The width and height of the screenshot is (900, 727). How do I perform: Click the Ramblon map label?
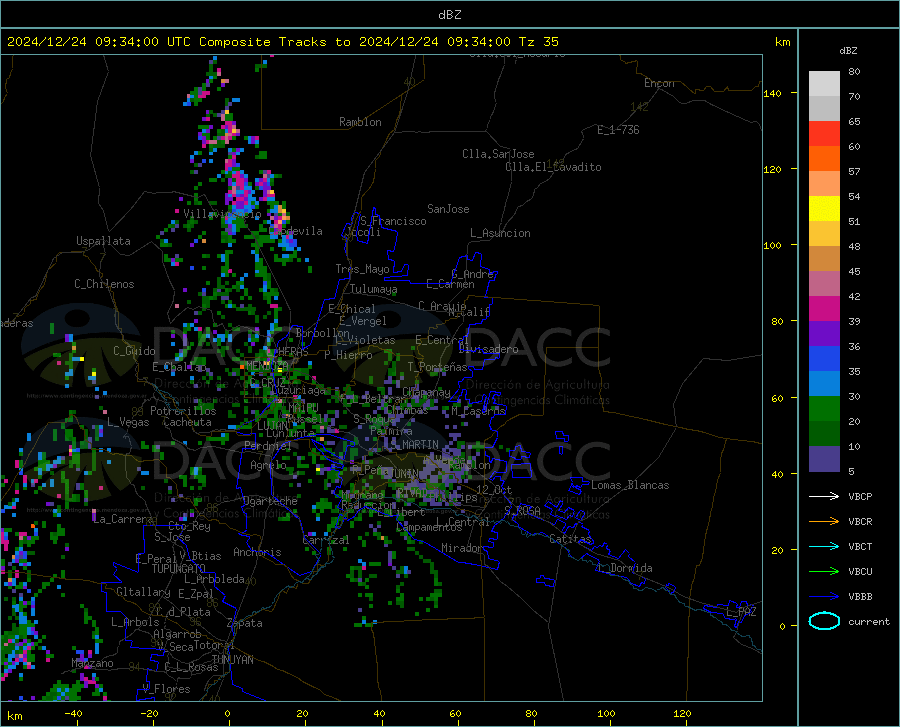(x=360, y=122)
